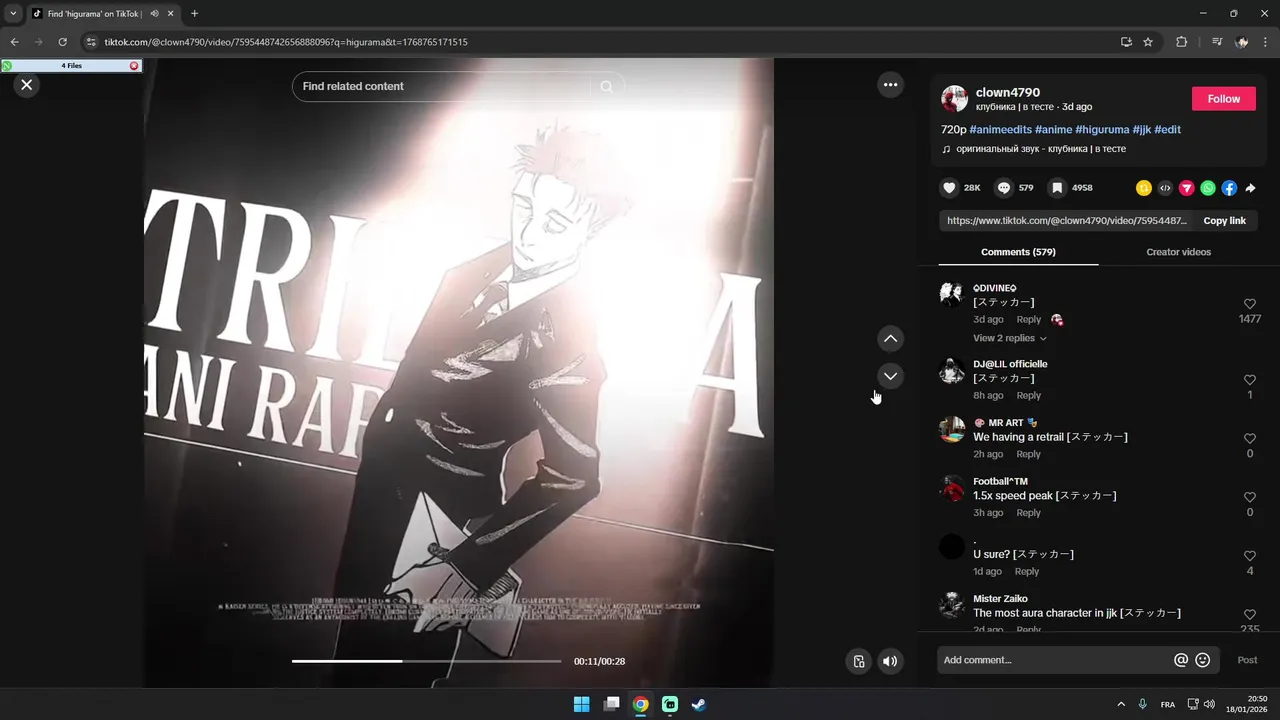The image size is (1280, 720).
Task: Close the 4 Files overlay widget
Action: (134, 66)
